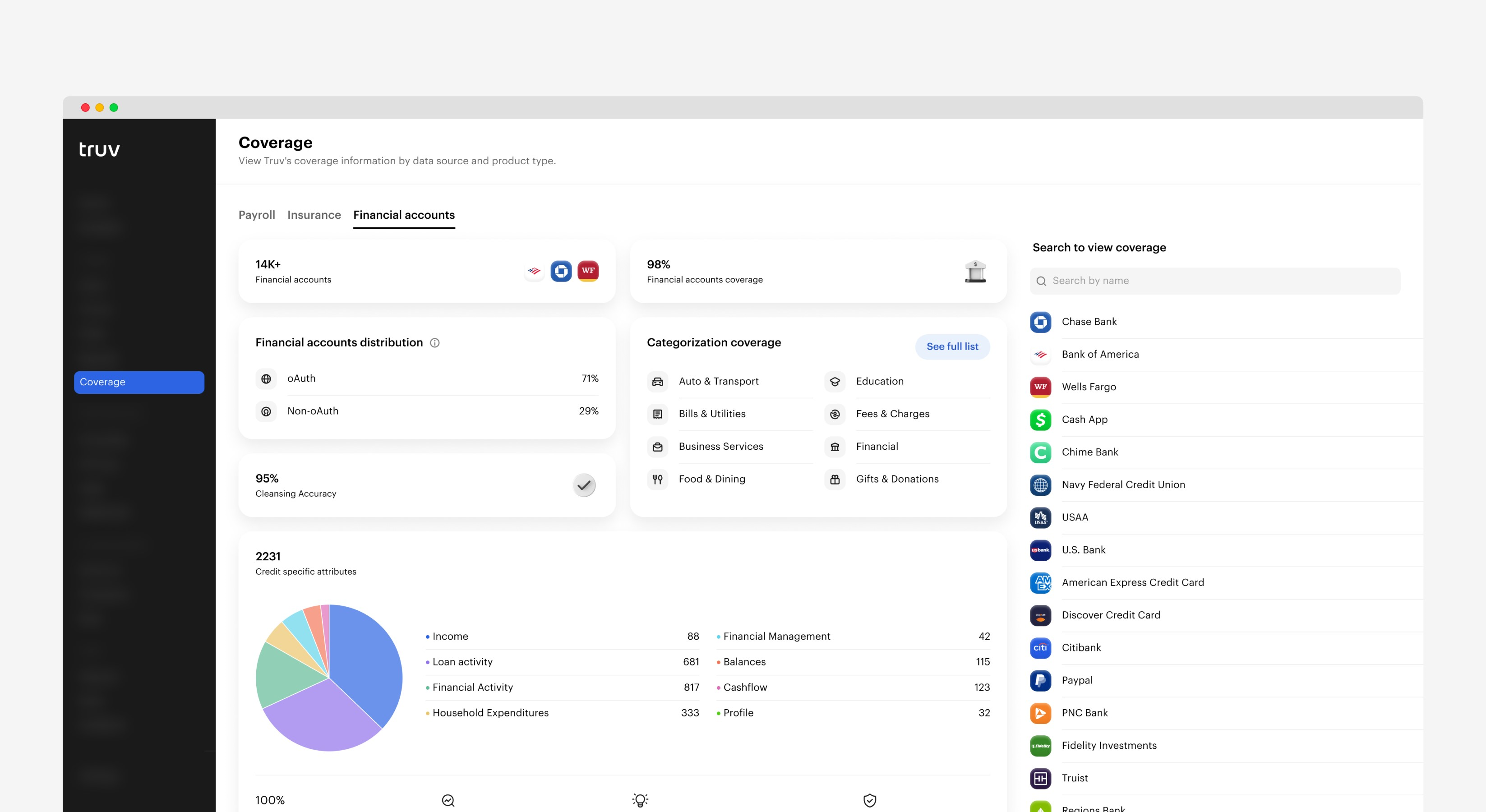This screenshot has height=812, width=1486.
Task: Click the shield check icon at bottom
Action: [x=869, y=800]
